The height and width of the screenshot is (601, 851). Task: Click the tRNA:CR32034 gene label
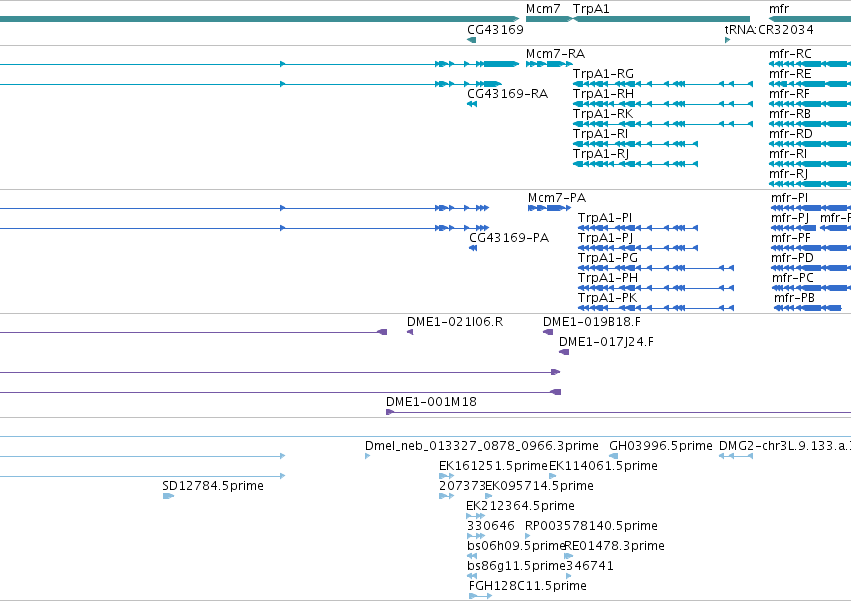click(769, 29)
